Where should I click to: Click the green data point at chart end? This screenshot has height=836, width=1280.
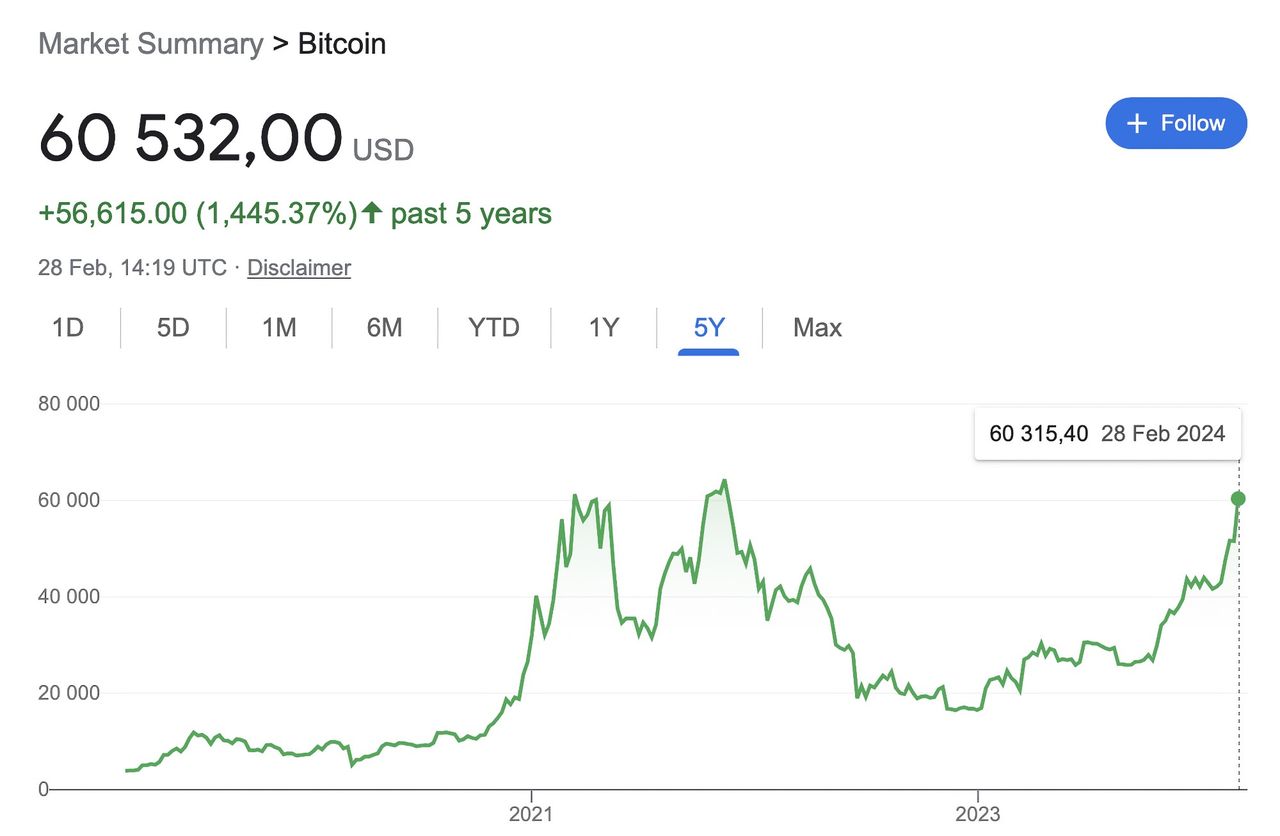(x=1238, y=498)
